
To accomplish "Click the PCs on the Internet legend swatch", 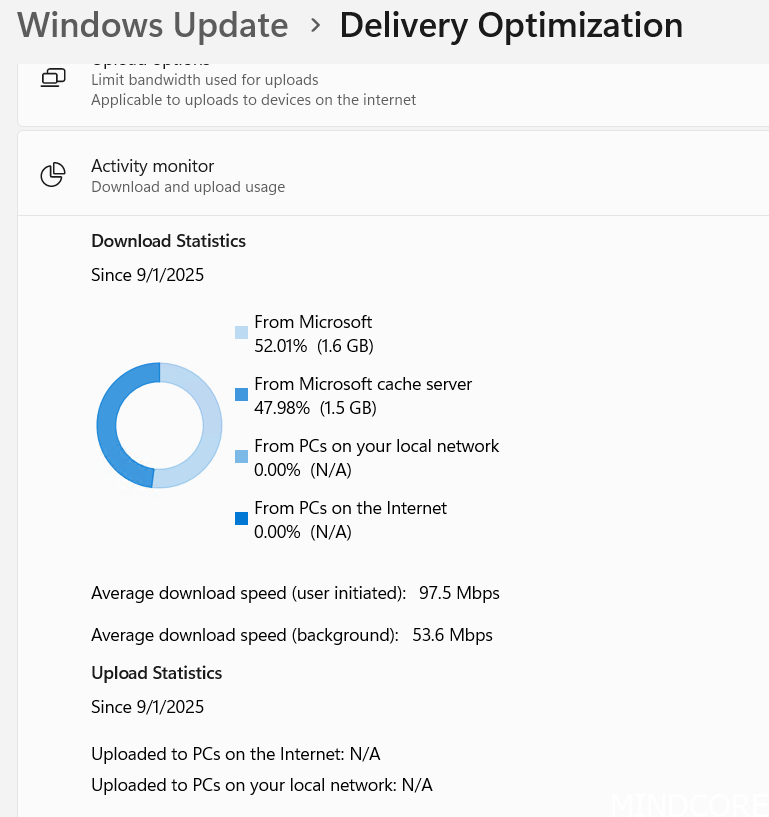I will click(241, 518).
